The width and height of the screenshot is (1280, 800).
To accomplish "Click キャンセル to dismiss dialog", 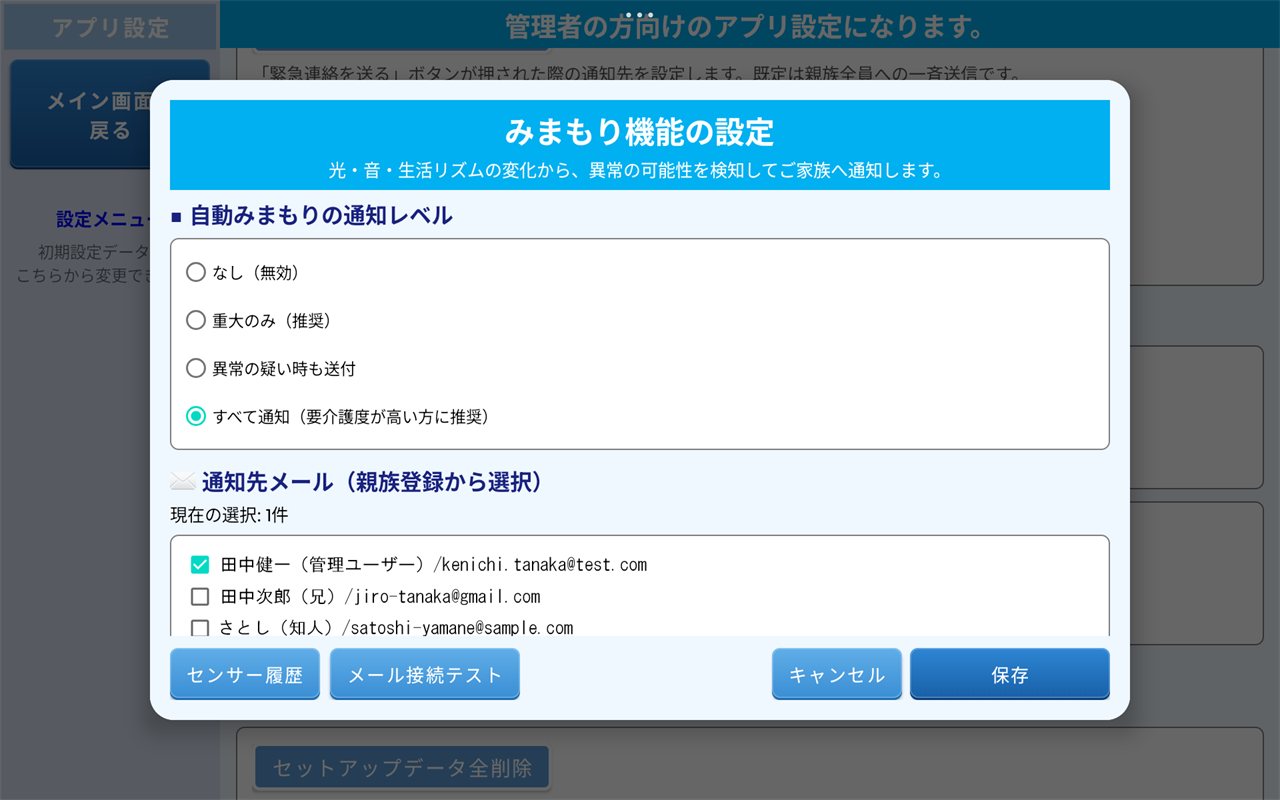I will point(837,674).
